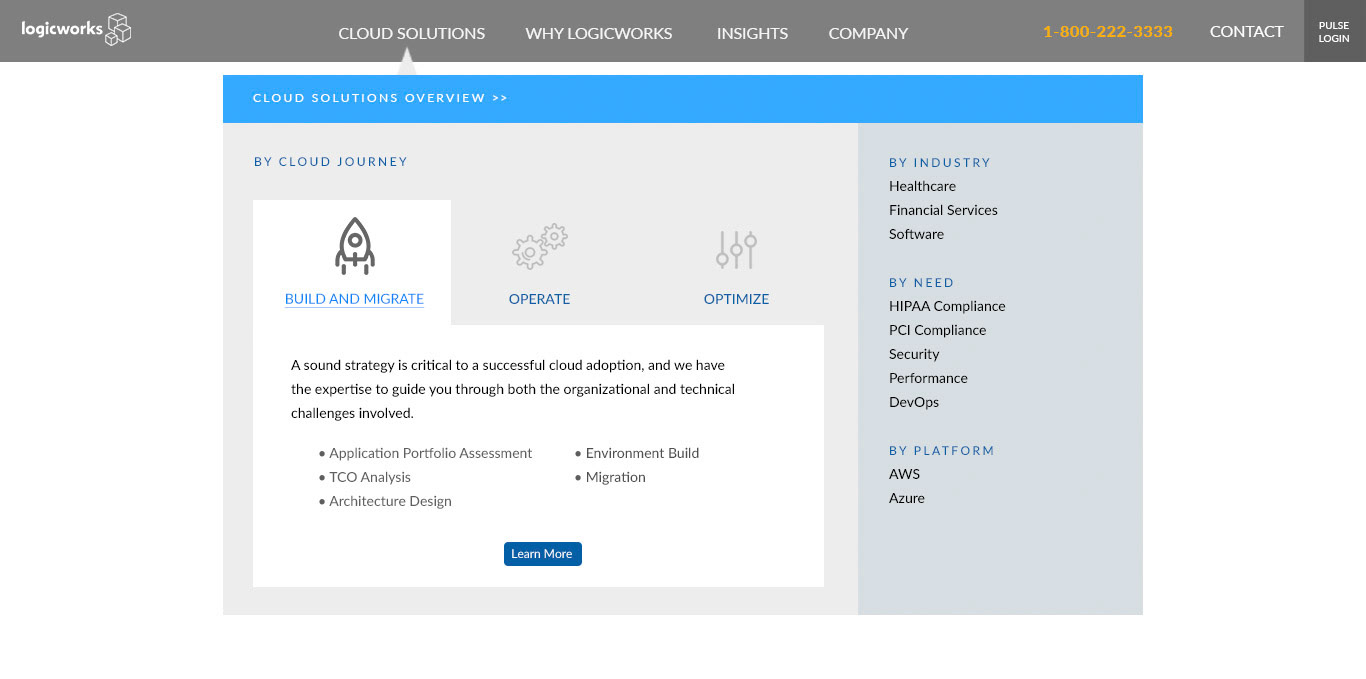Click the Logicworks cube logo
Screen dimensions: 1366x679
pos(76,29)
